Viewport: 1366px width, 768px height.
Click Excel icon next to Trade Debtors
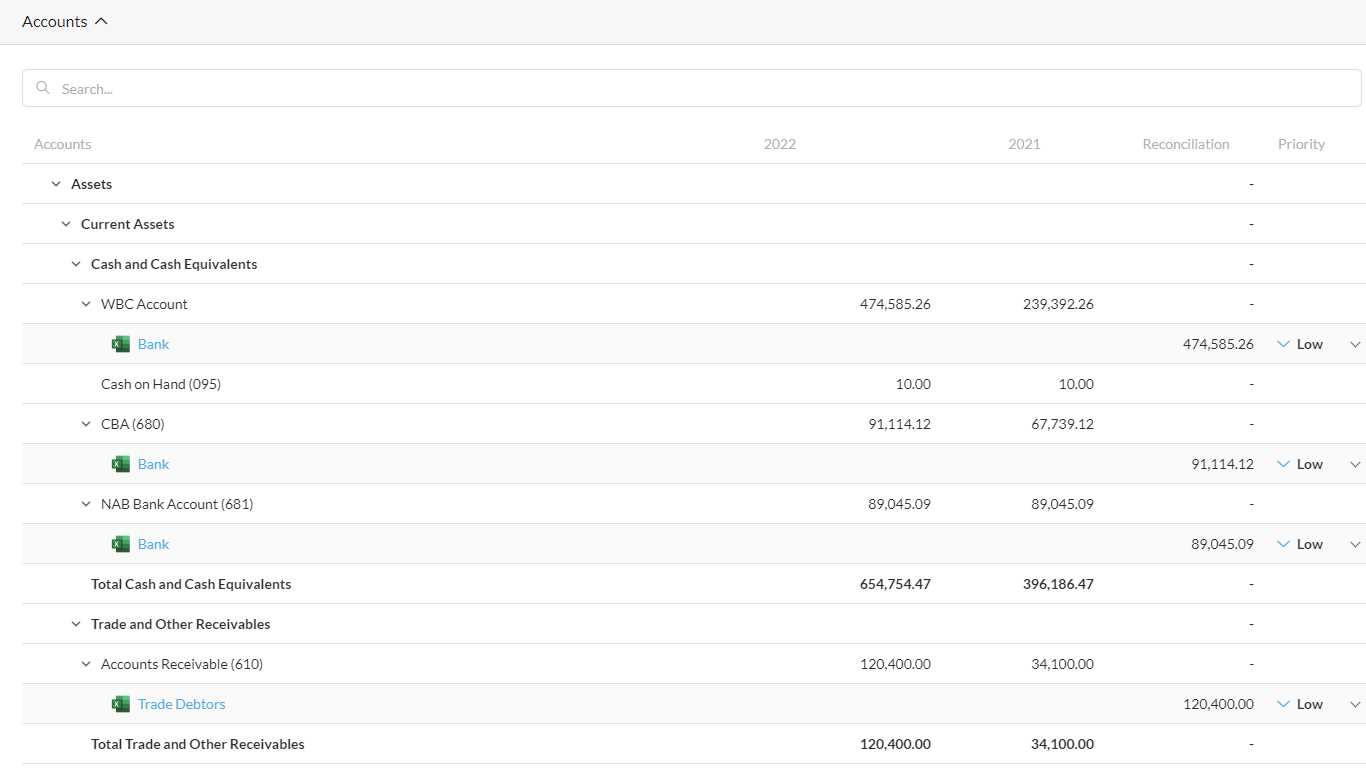[121, 704]
